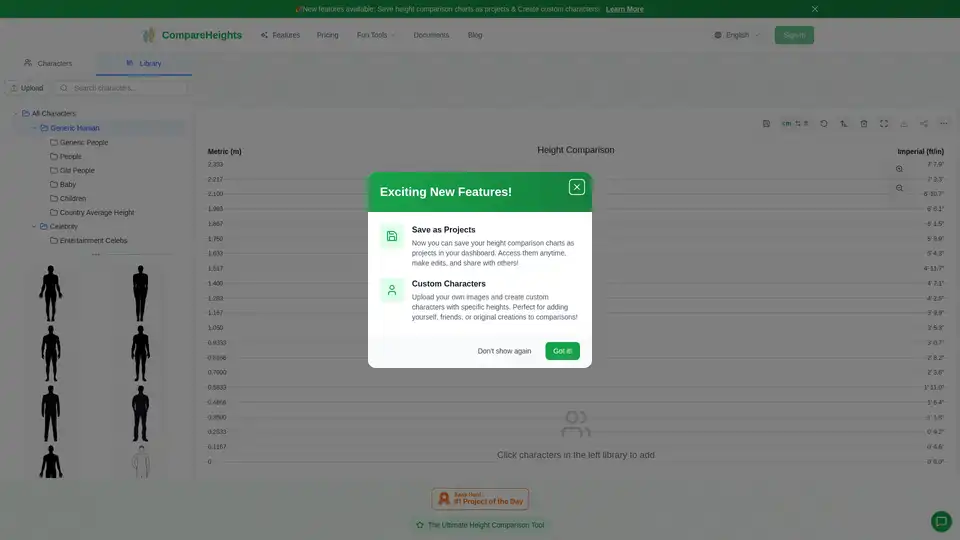
Task: Click the Learn More link in banner
Action: (x=625, y=9)
